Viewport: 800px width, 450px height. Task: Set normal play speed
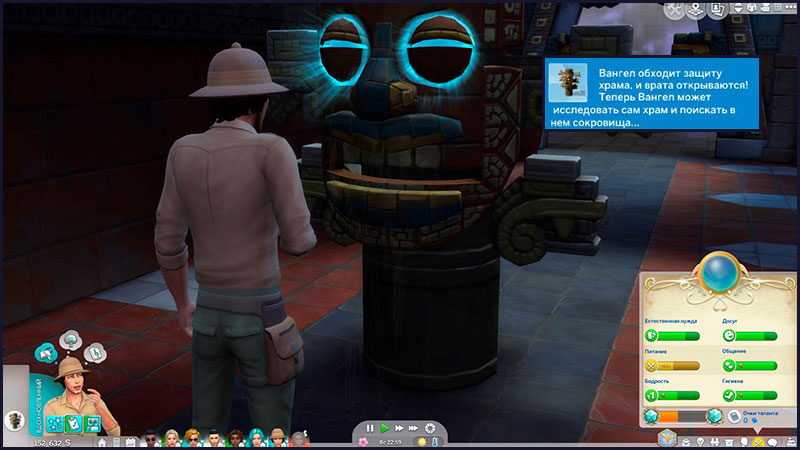click(x=385, y=429)
